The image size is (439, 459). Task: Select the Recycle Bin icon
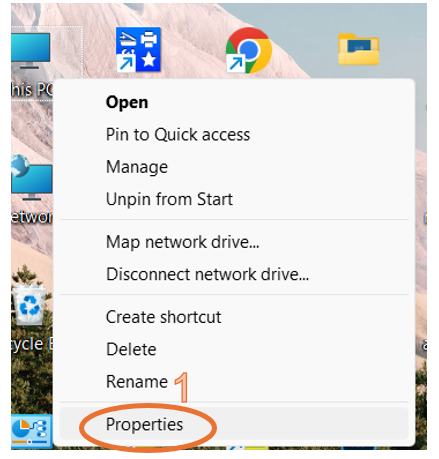(x=29, y=305)
